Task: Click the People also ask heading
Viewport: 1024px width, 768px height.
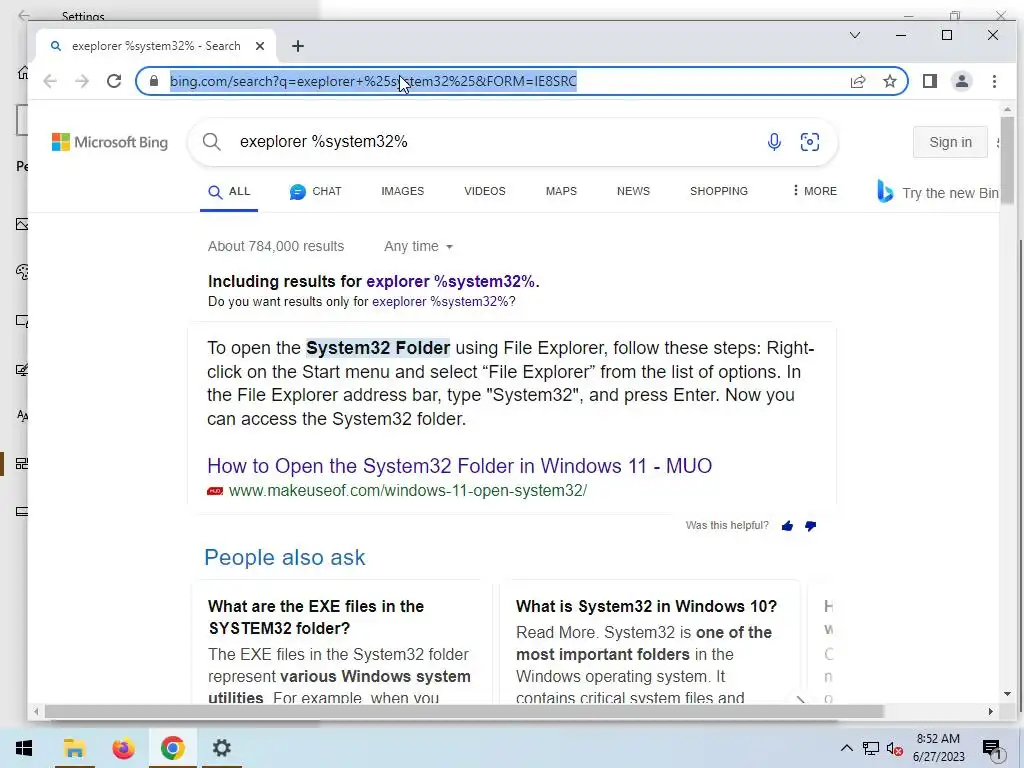Action: pyautogui.click(x=285, y=557)
